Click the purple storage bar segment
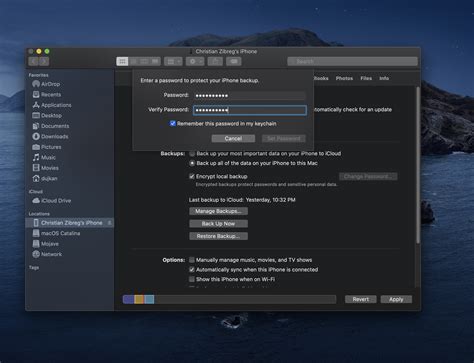 point(129,299)
